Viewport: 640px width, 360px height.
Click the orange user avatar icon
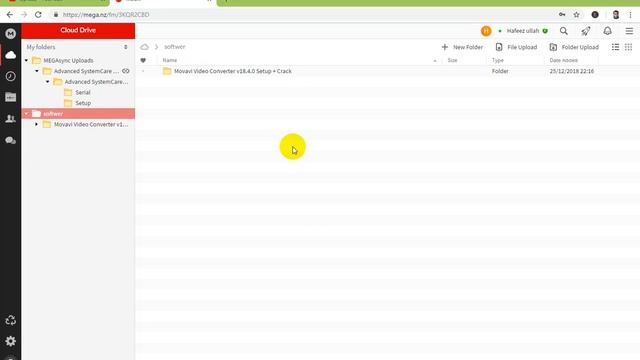click(486, 31)
